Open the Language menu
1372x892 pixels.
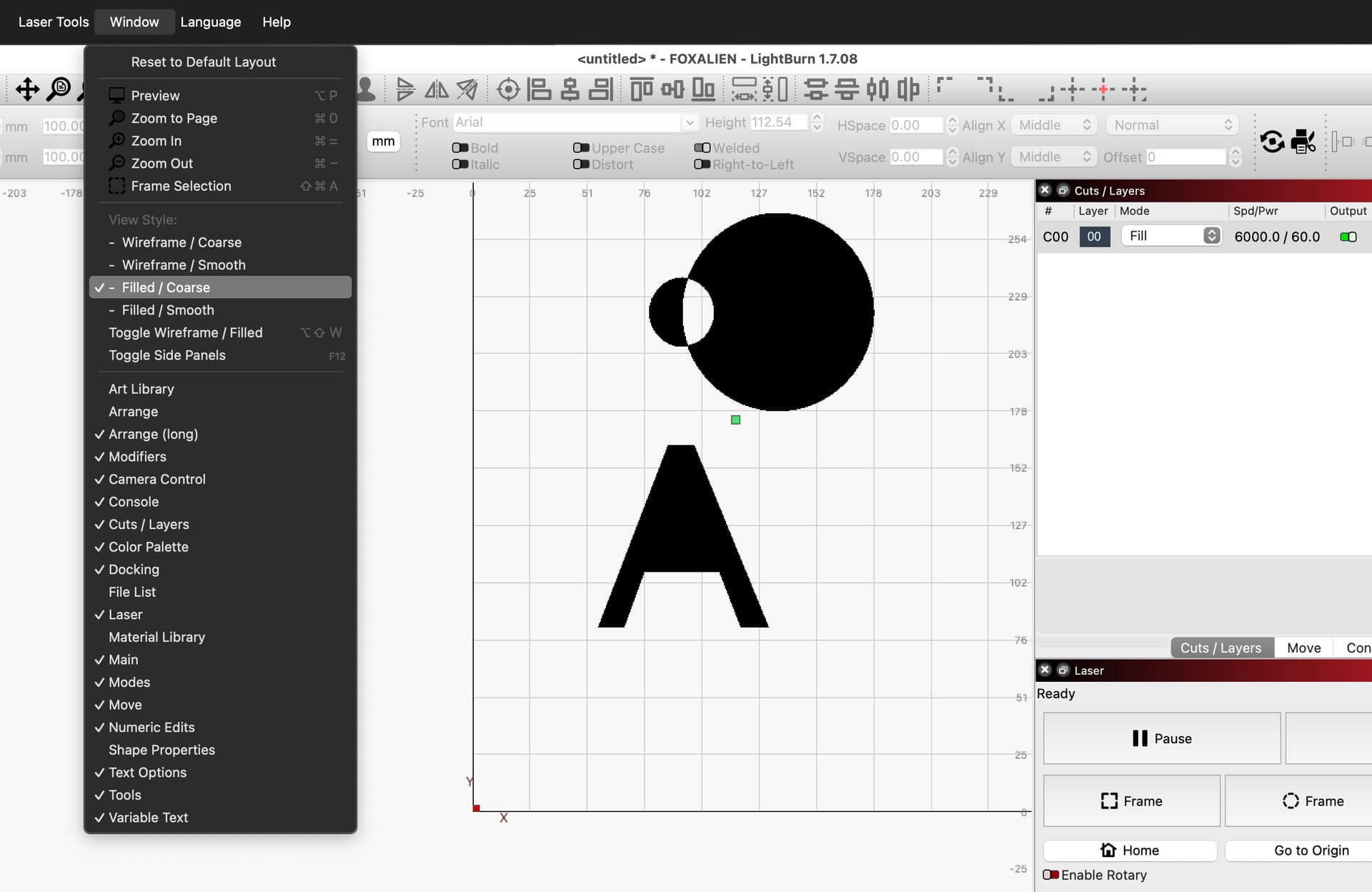click(x=211, y=22)
